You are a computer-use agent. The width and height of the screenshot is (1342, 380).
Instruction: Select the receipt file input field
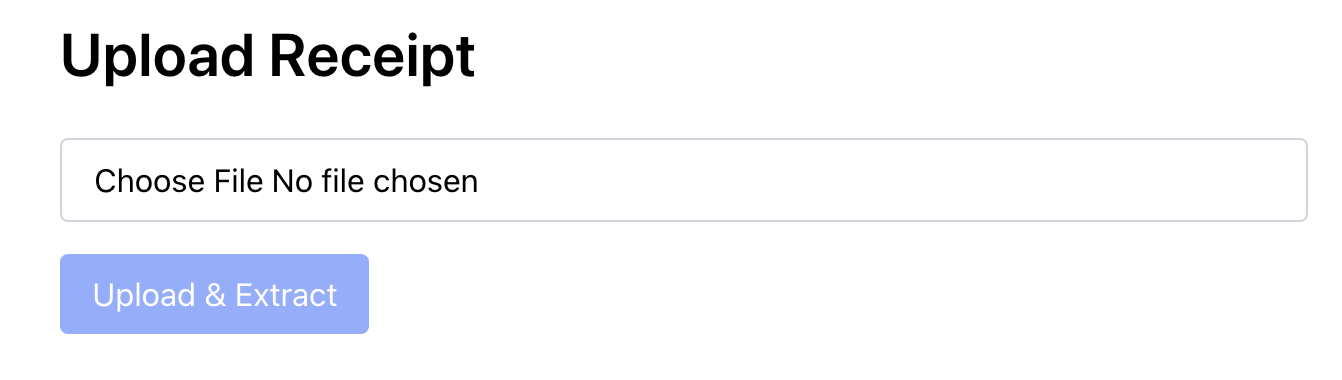click(x=684, y=180)
